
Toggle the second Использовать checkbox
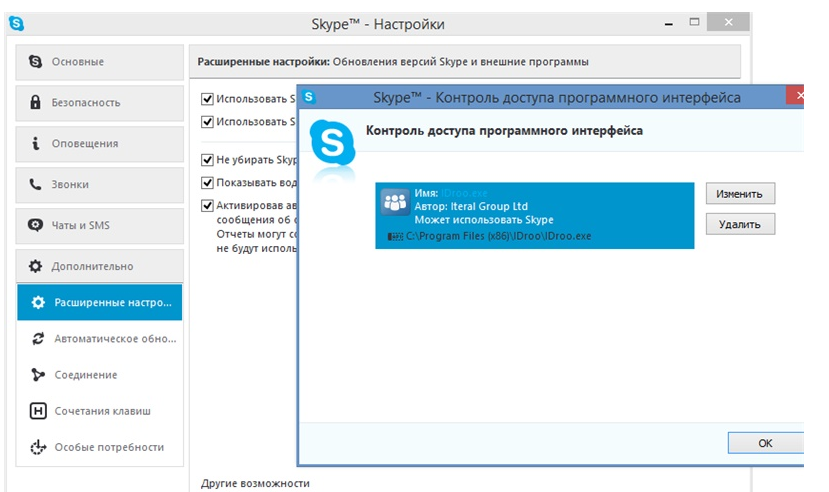207,122
